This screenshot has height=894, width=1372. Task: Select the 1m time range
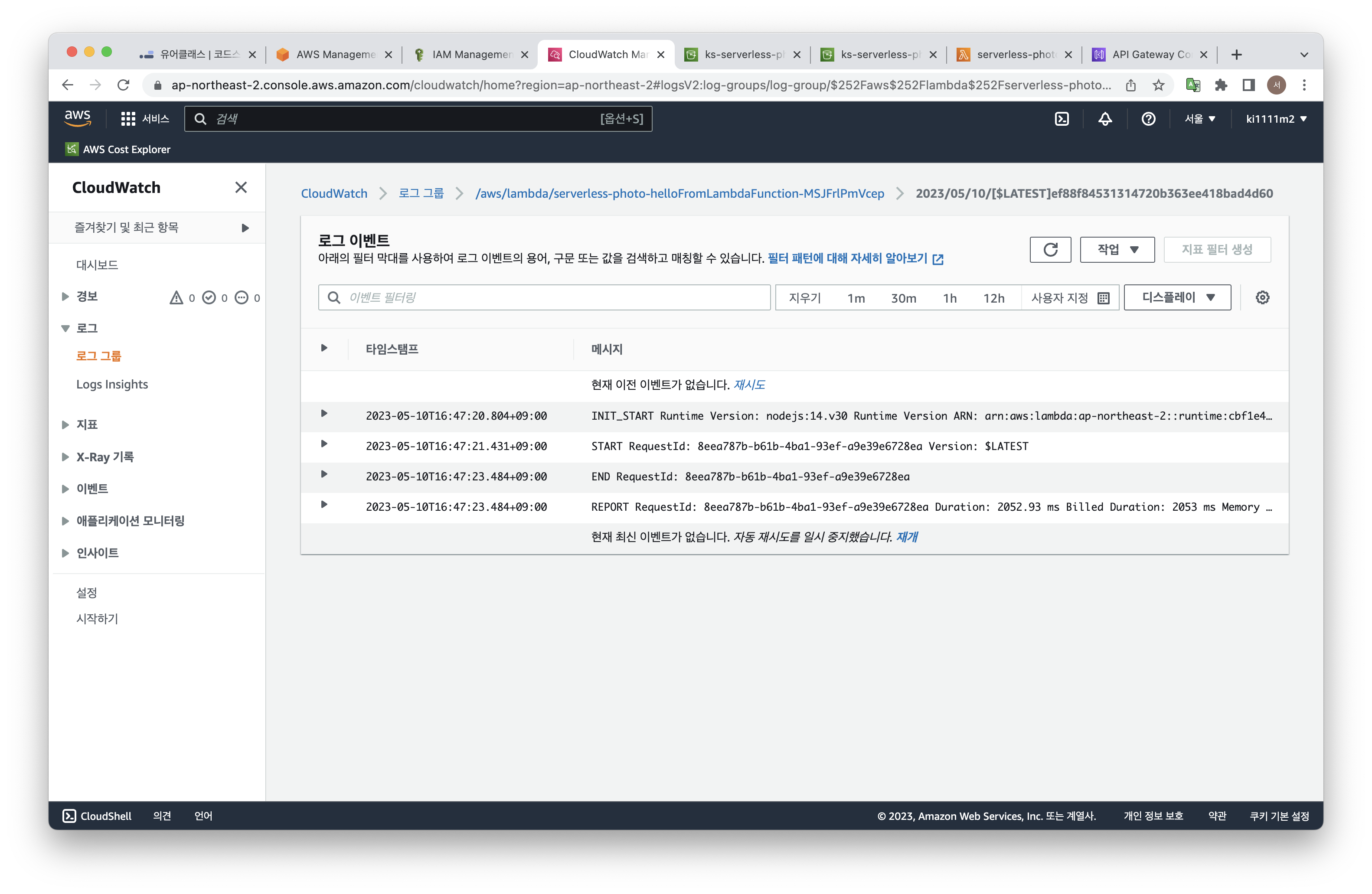click(x=856, y=298)
